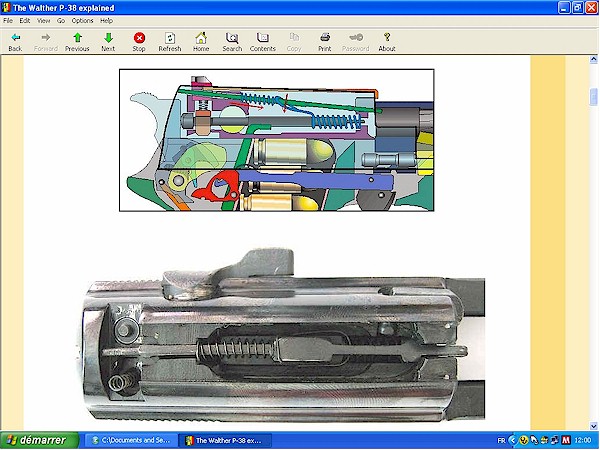Viewport: 600px width, 450px height.
Task: Click the window title bar app icon
Action: (x=6, y=8)
